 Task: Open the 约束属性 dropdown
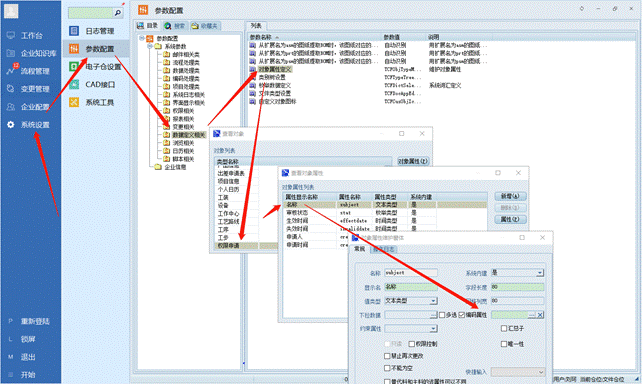pos(433,329)
